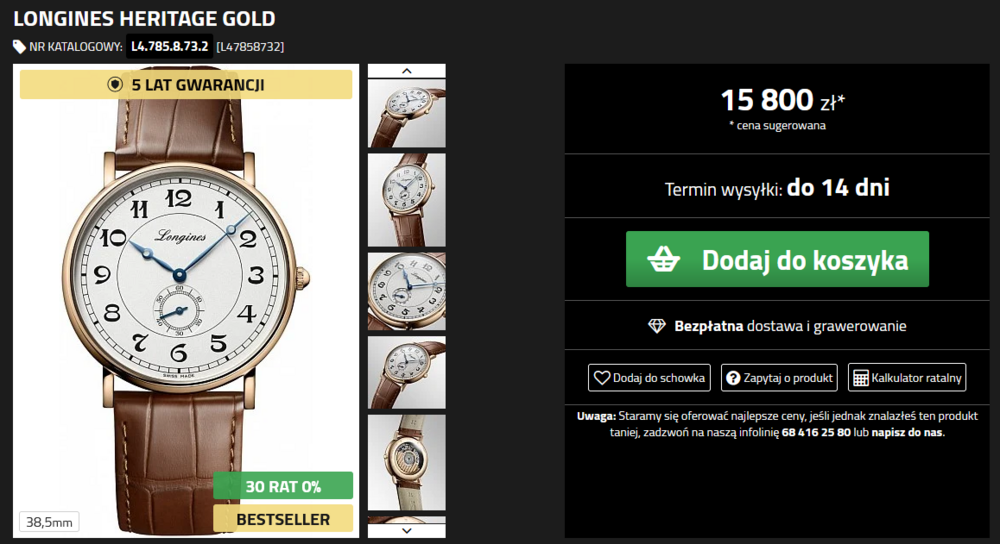The width and height of the screenshot is (1000, 544).
Task: Open the main Longines watch image
Action: [x=186, y=300]
